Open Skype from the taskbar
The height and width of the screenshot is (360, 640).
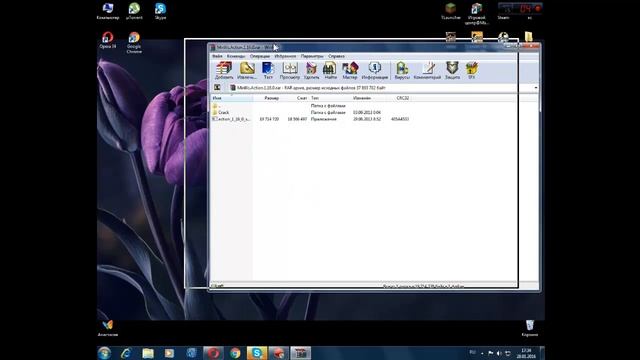click(257, 353)
